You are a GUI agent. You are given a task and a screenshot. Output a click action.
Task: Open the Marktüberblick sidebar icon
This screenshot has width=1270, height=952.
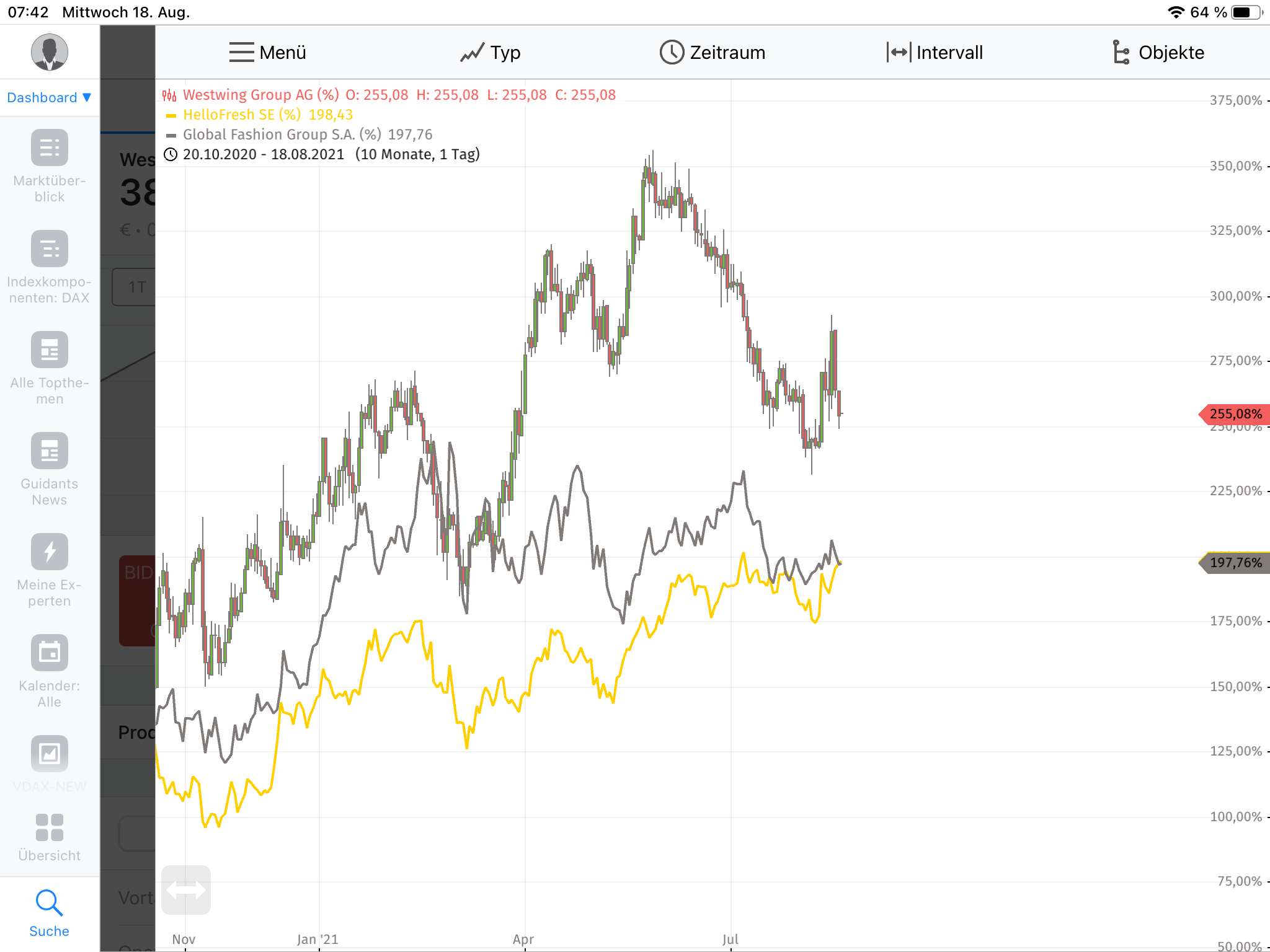(x=49, y=148)
